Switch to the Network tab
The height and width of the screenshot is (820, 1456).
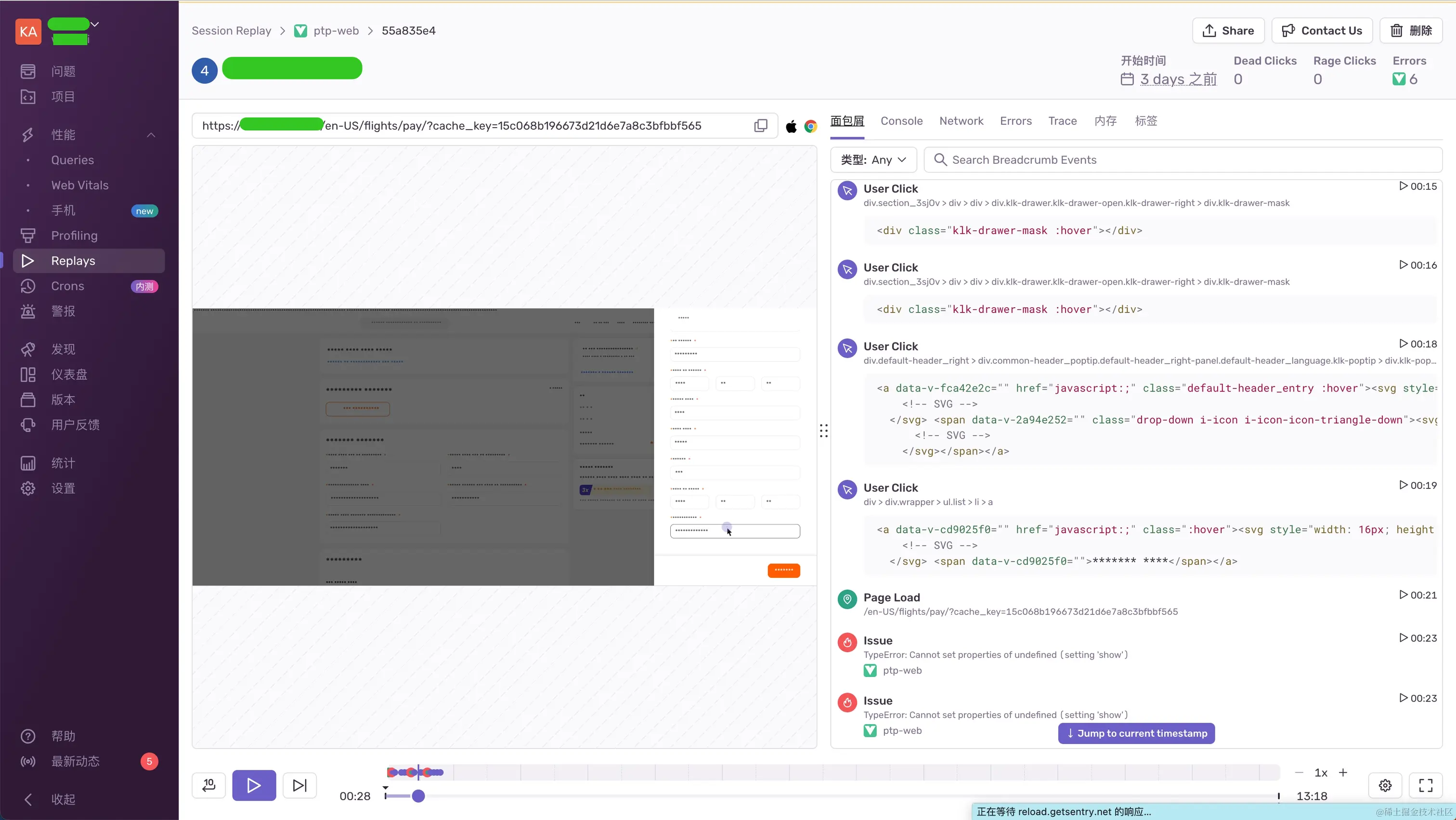[x=961, y=121]
